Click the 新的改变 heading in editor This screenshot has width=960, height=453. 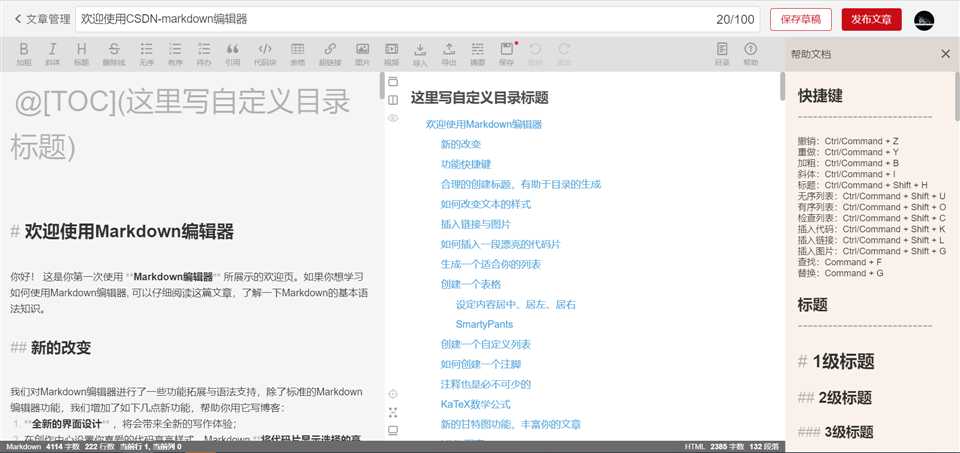[x=51, y=348]
